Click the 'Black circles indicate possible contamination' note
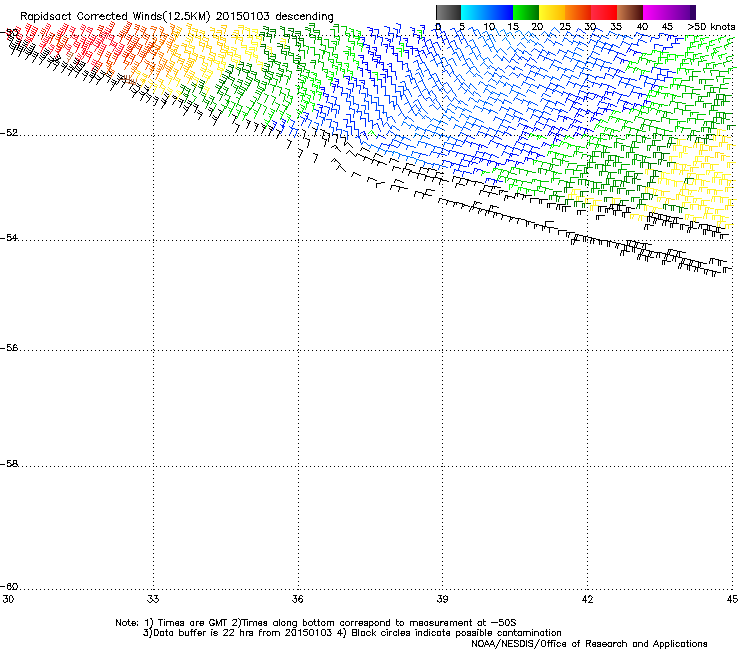 (x=456, y=633)
